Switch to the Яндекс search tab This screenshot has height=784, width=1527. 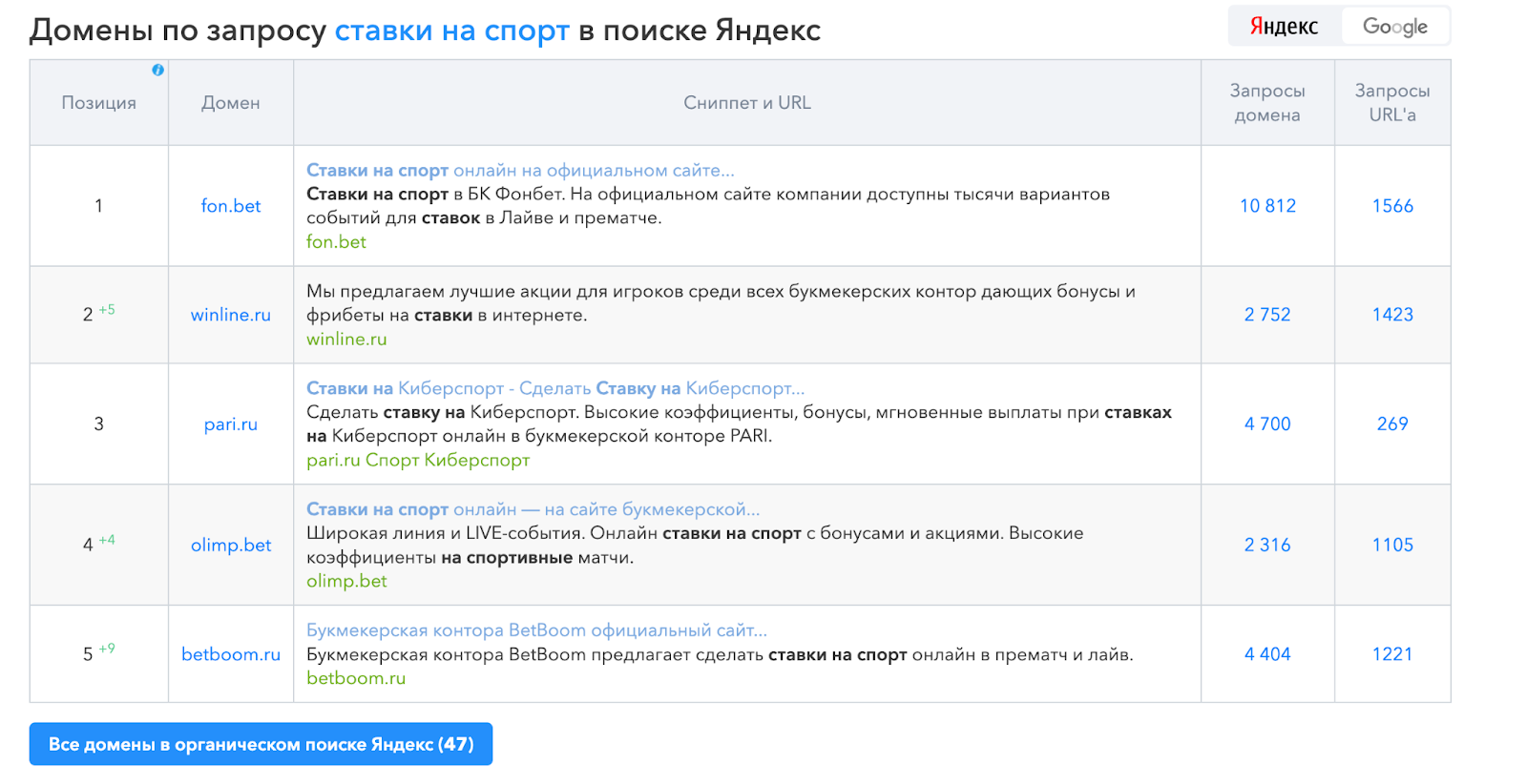(x=1284, y=27)
